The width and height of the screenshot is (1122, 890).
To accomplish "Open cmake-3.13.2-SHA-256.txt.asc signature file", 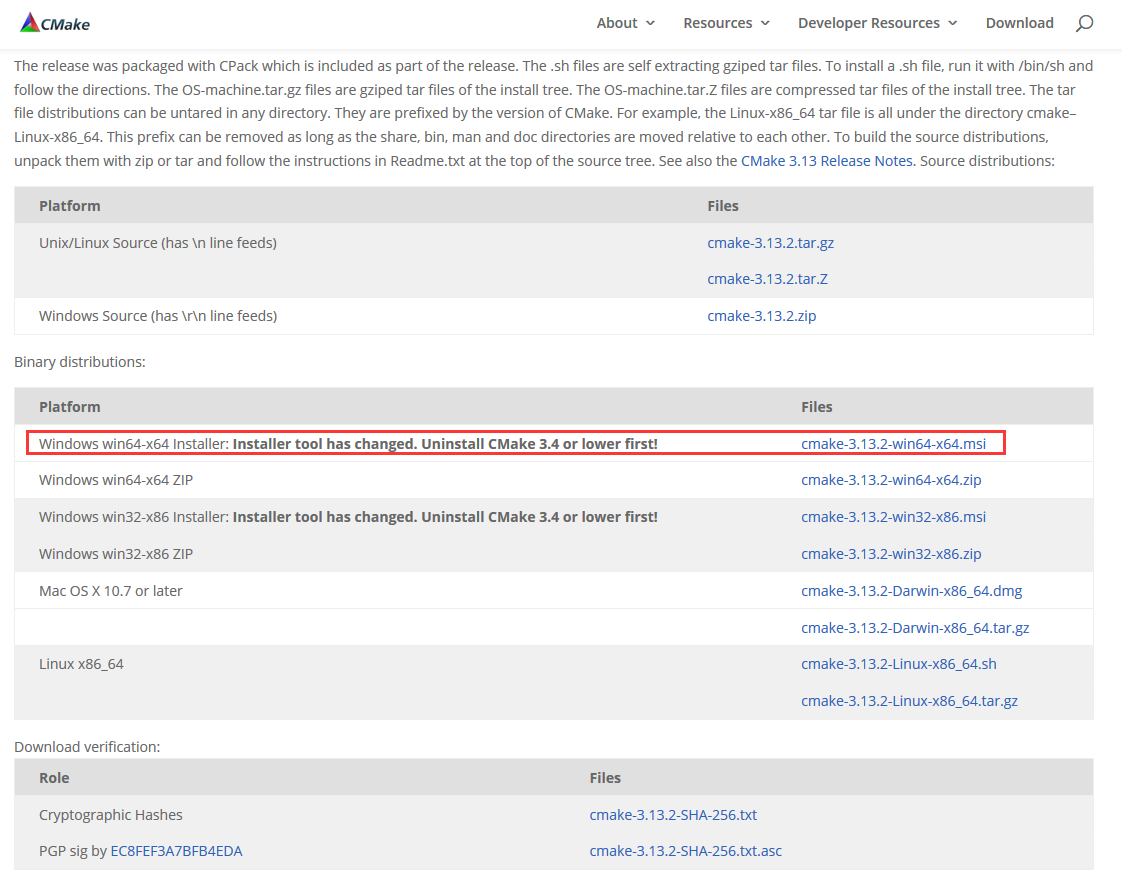I will coord(685,851).
